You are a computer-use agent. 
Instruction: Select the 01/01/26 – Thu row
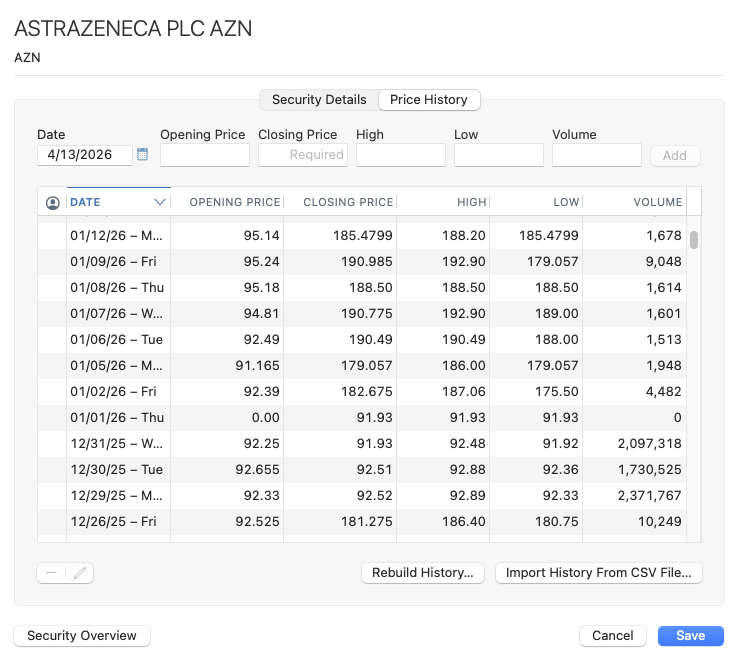pyautogui.click(x=362, y=418)
